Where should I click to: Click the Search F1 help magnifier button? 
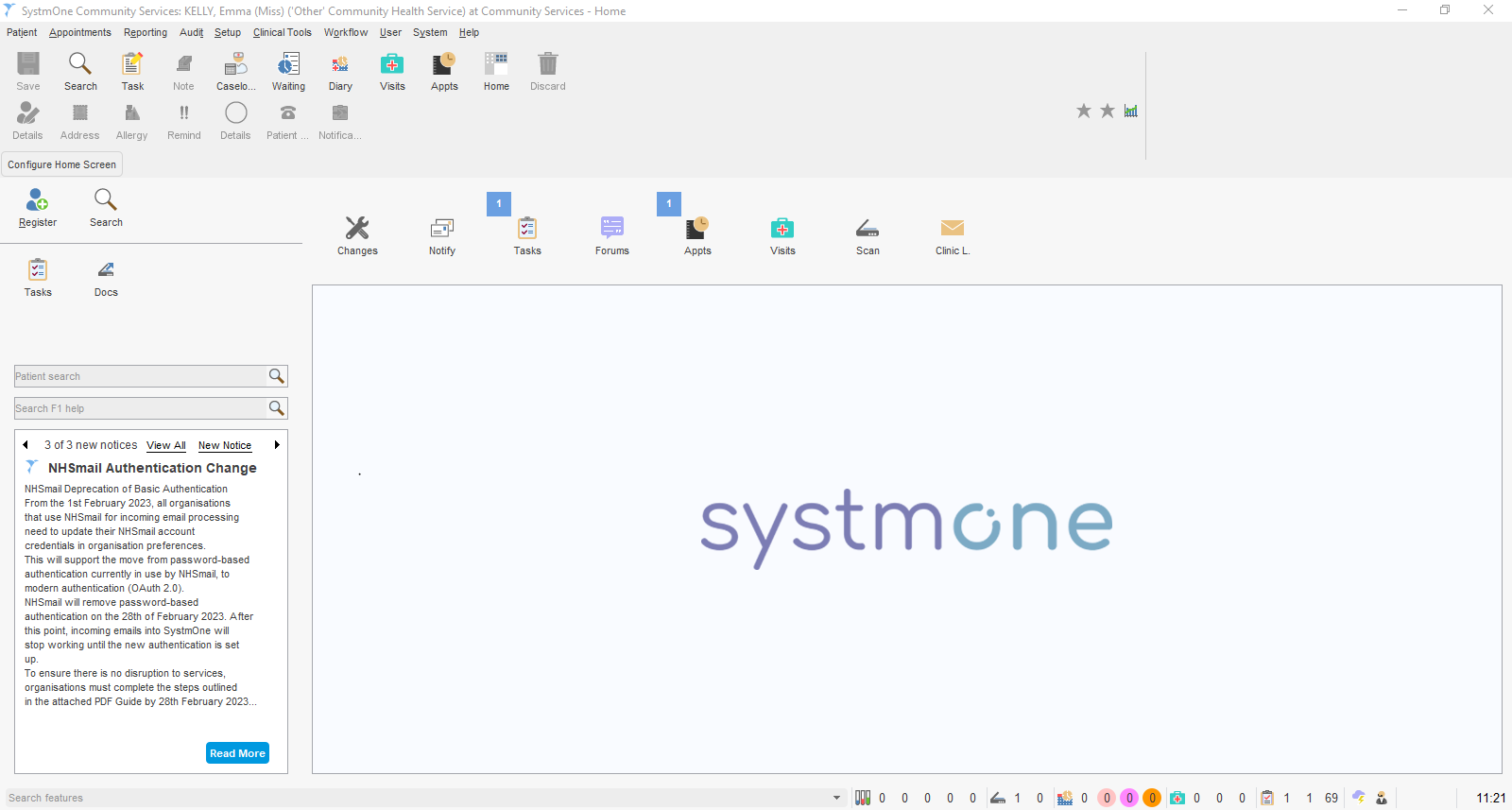(276, 408)
